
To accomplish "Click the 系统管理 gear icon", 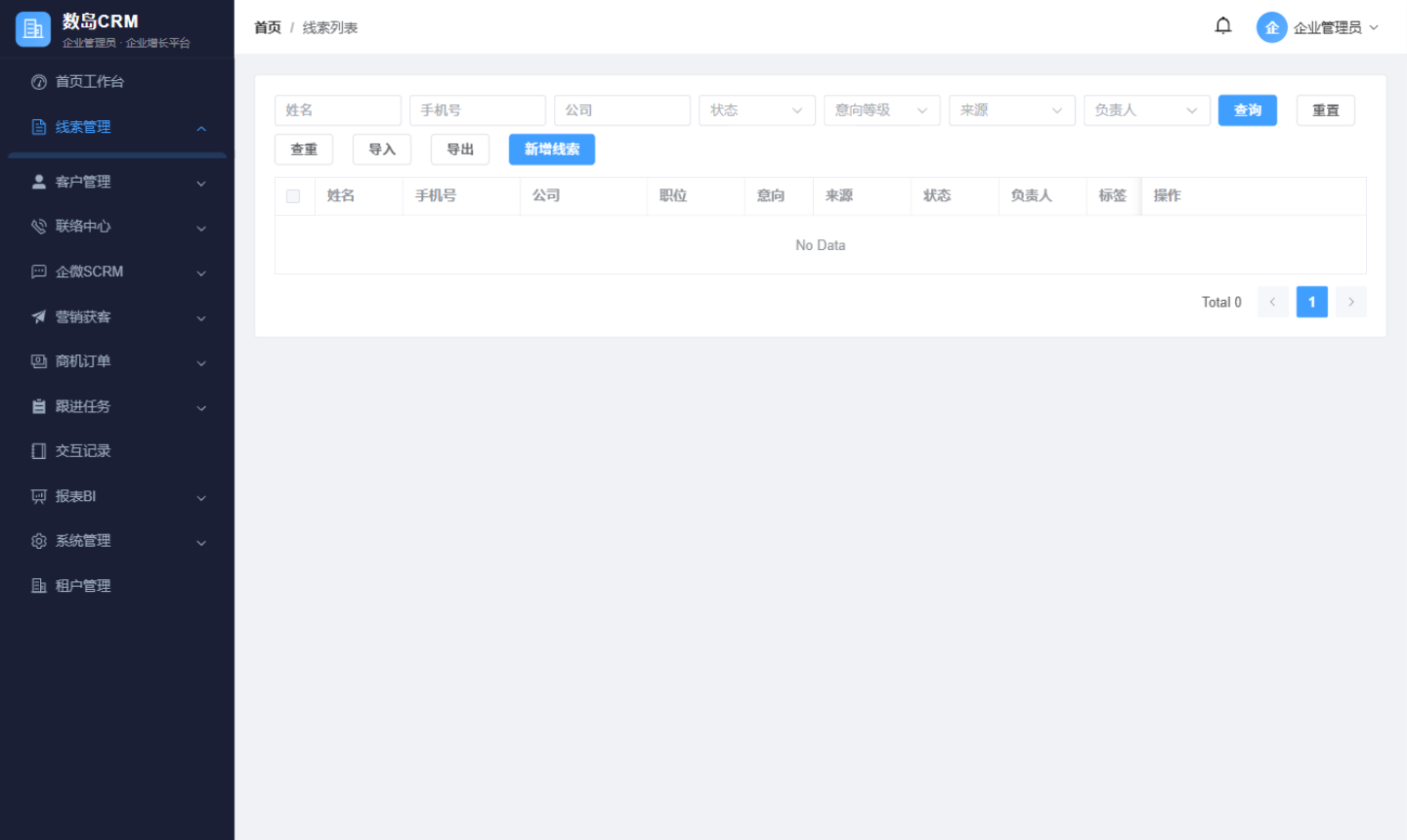I will tap(39, 541).
